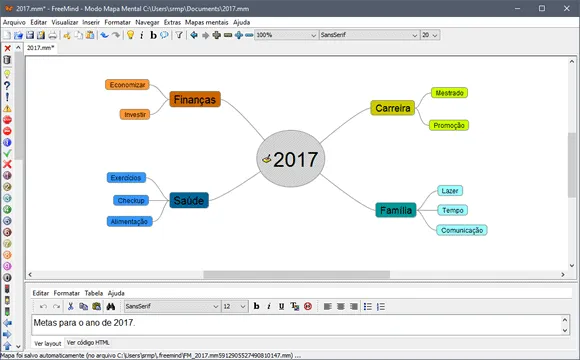Open a mind map via folder icon
Image resolution: width=580 pixels, height=360 pixels.
[x=18, y=35]
